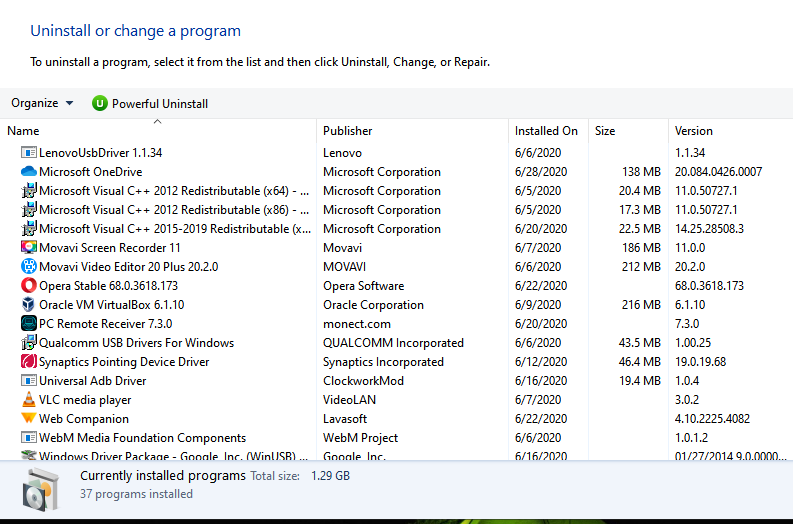This screenshot has width=793, height=524.
Task: Click the Movavi Video Editor icon
Action: 29,267
